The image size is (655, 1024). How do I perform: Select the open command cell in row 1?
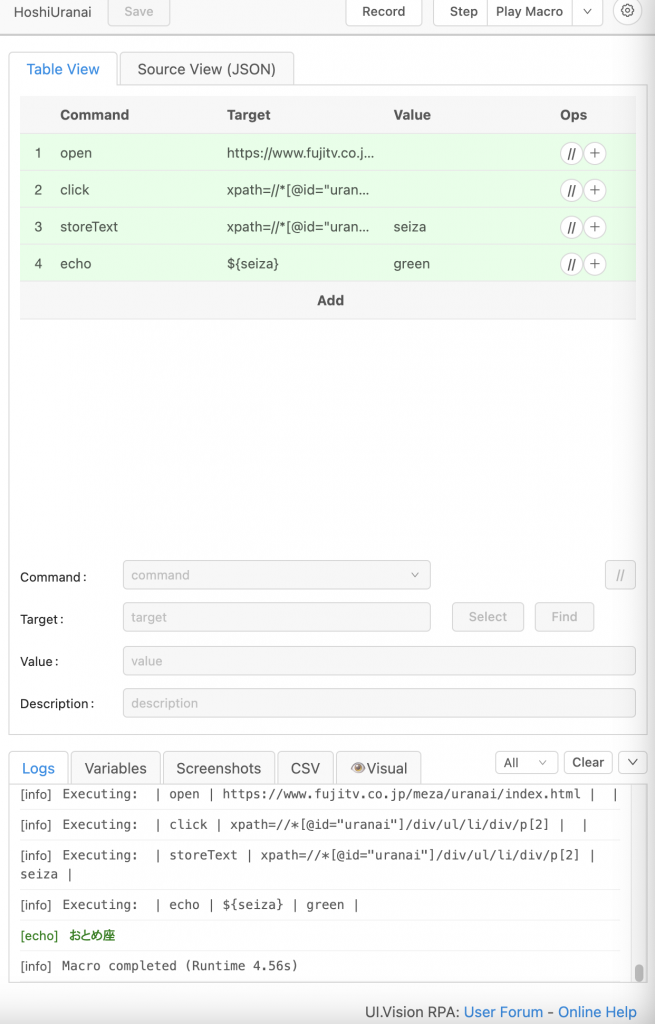click(x=76, y=153)
